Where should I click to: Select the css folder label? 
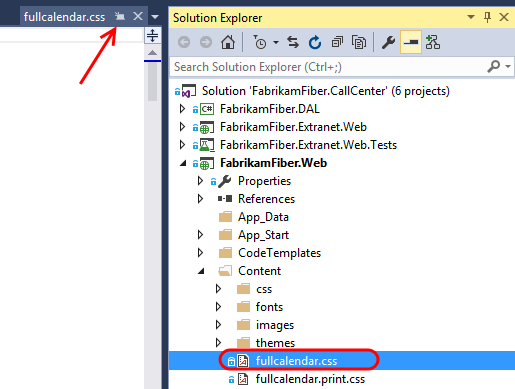pyautogui.click(x=264, y=289)
